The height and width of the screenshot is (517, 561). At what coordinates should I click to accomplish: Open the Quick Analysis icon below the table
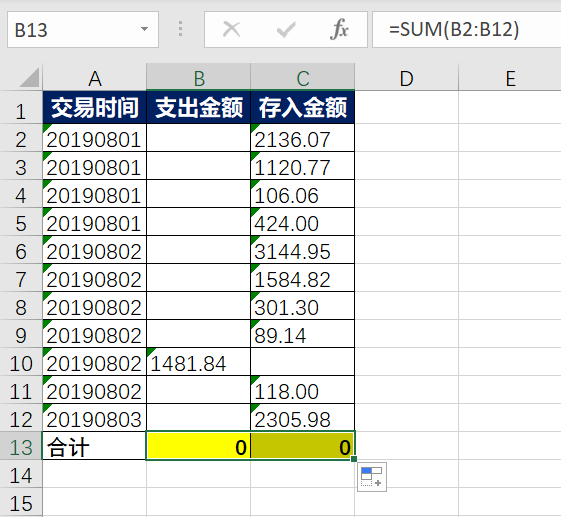click(372, 477)
